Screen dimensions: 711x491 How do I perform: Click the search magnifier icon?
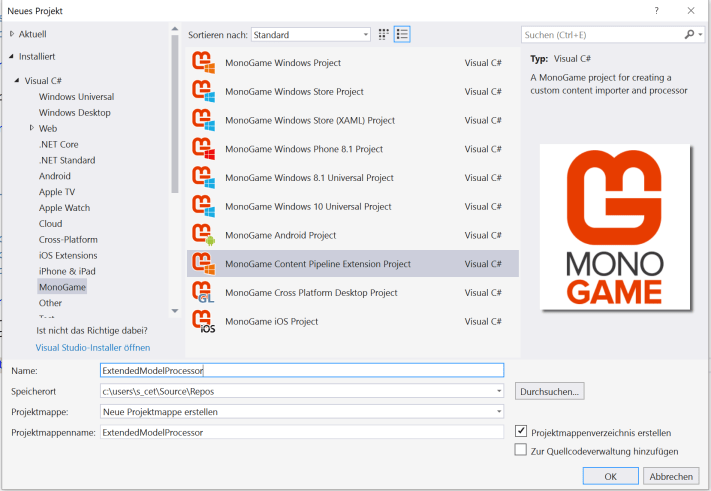click(689, 34)
